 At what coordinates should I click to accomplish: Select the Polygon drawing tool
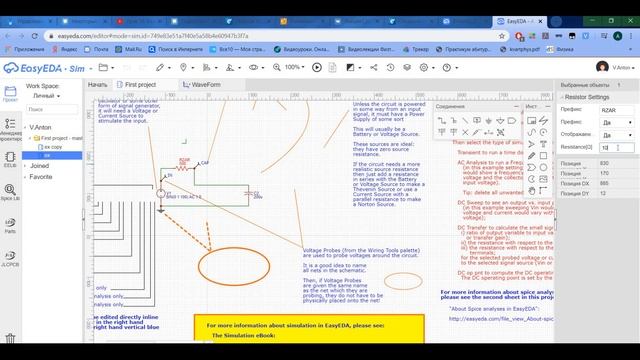(x=531, y=167)
